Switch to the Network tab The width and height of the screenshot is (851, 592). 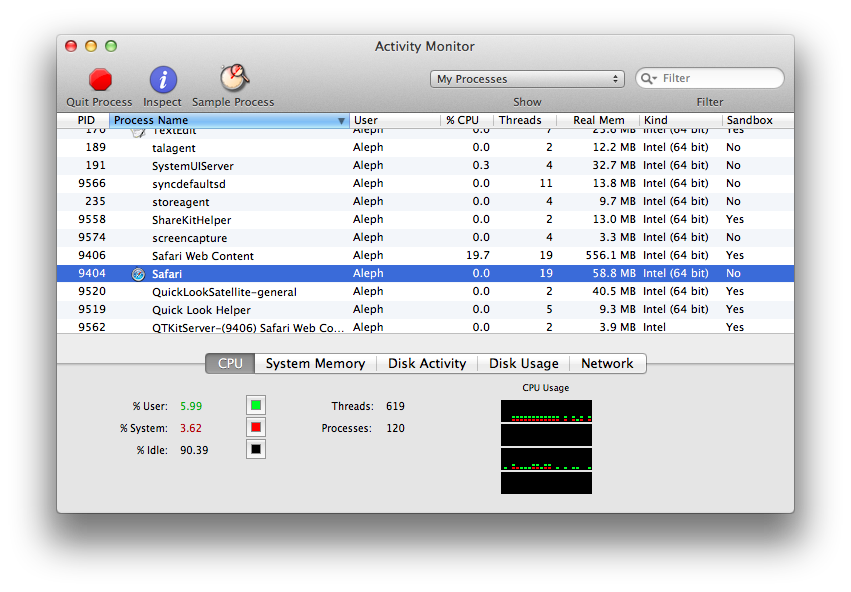607,364
